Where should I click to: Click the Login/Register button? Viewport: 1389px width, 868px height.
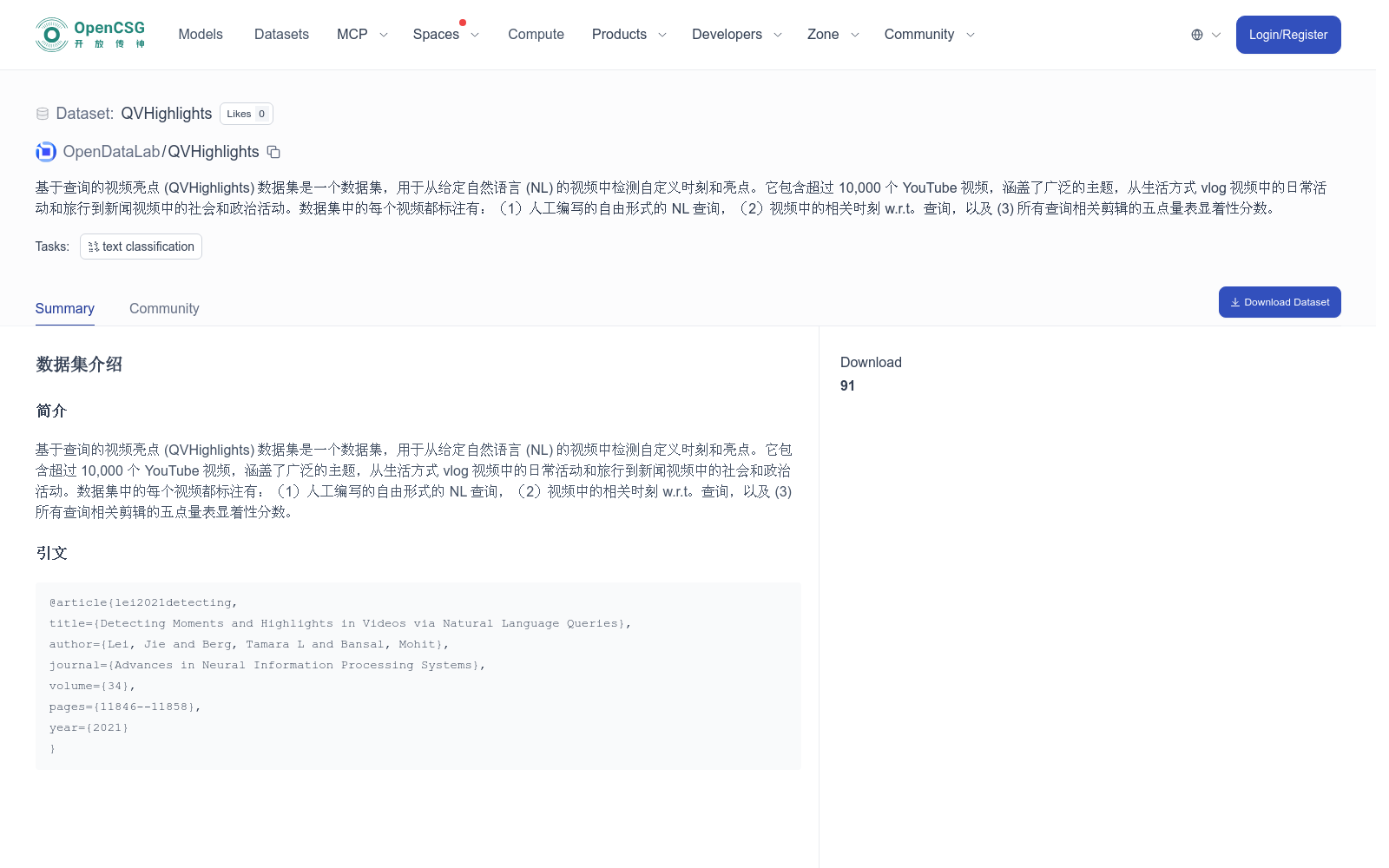coord(1288,35)
